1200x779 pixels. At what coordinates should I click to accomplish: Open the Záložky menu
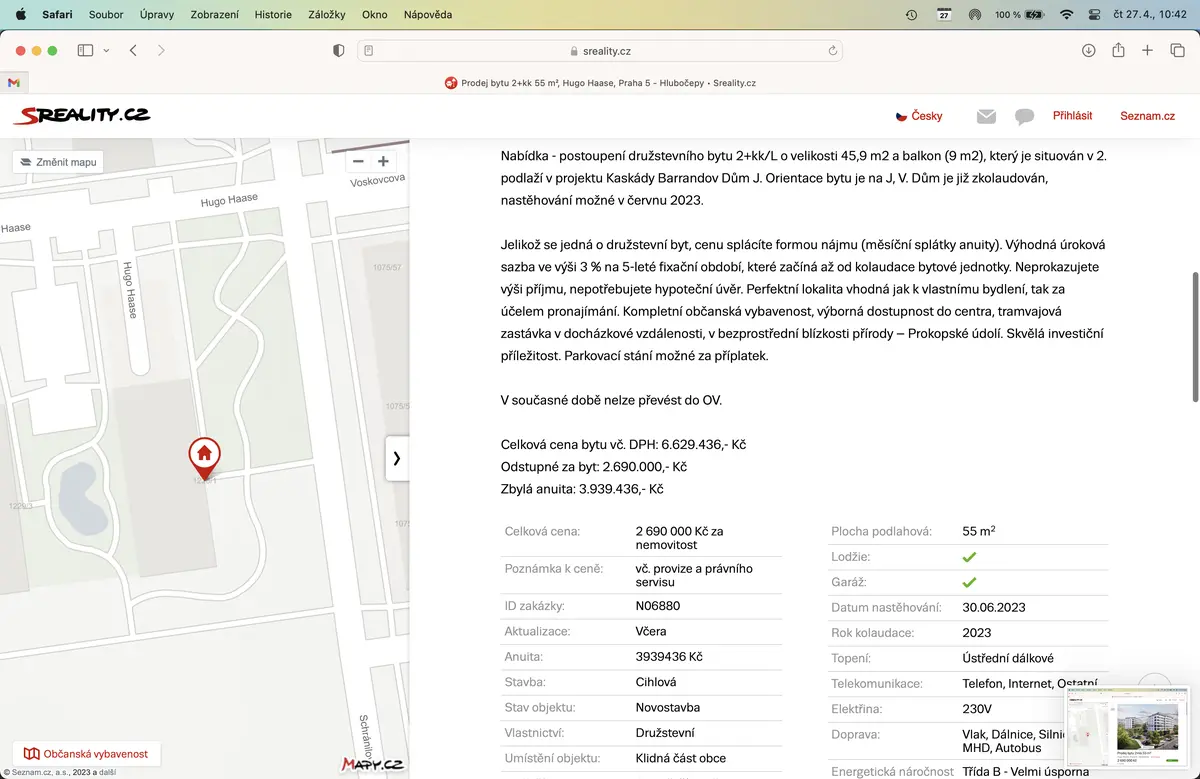point(327,15)
